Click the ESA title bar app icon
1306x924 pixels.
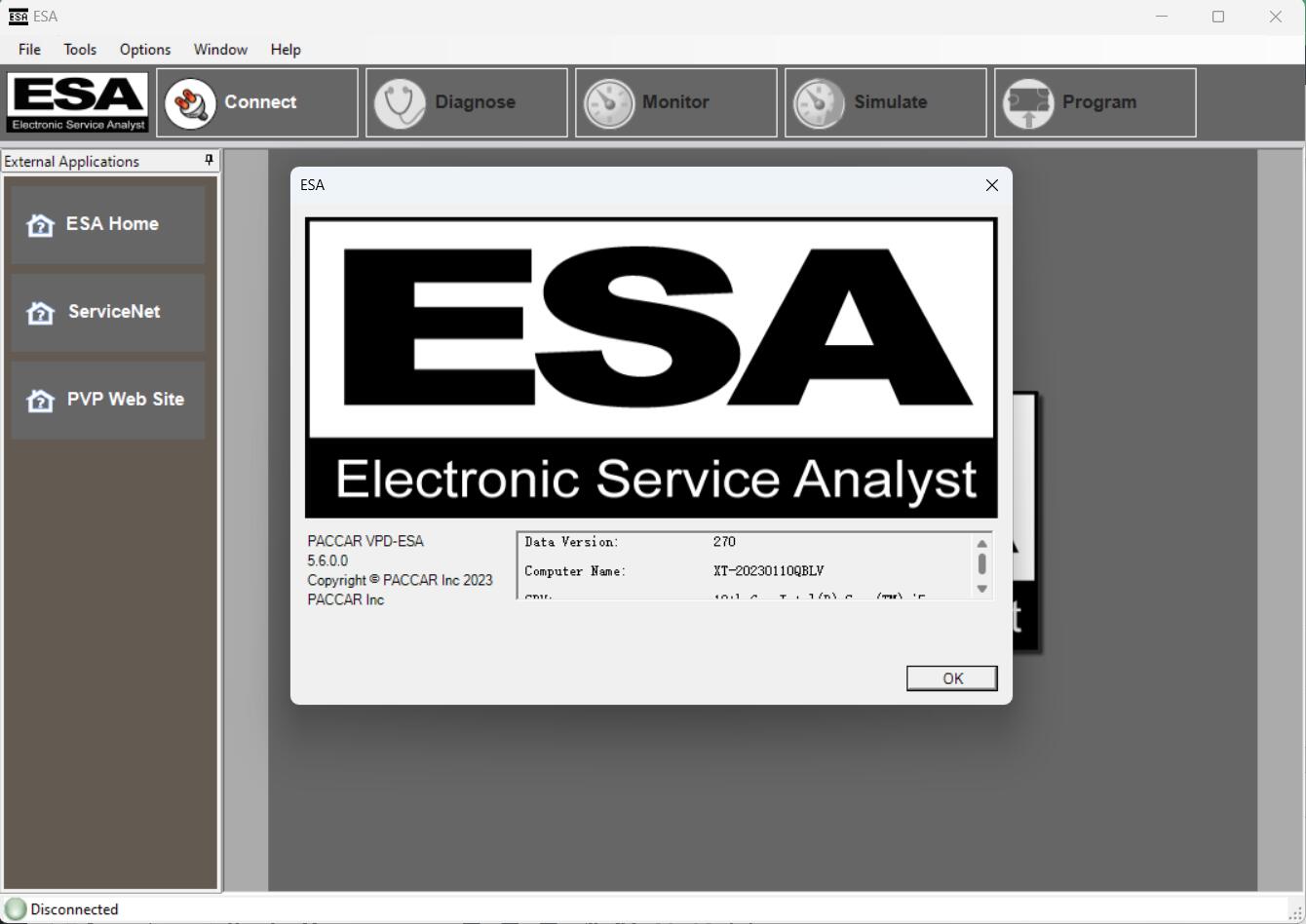18,17
